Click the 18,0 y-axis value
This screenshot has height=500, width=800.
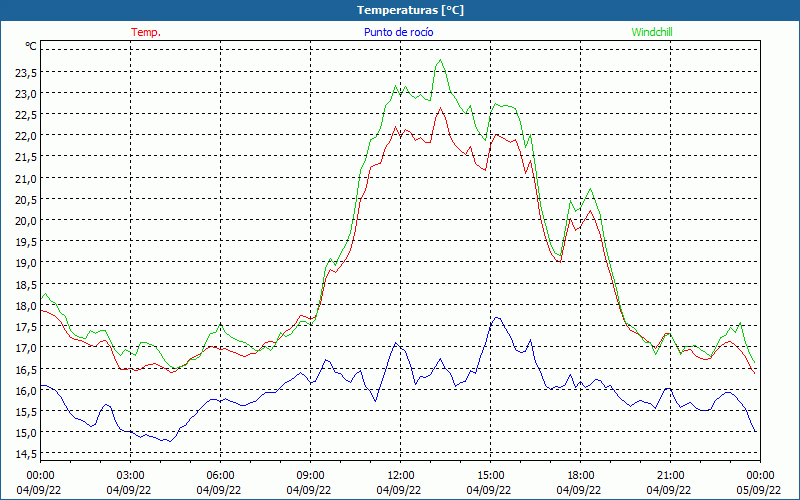(x=26, y=306)
